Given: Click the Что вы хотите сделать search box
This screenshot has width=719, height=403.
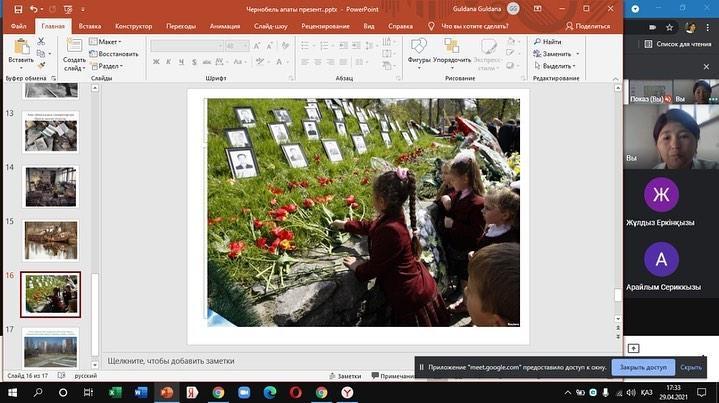Looking at the screenshot, I should [485, 26].
